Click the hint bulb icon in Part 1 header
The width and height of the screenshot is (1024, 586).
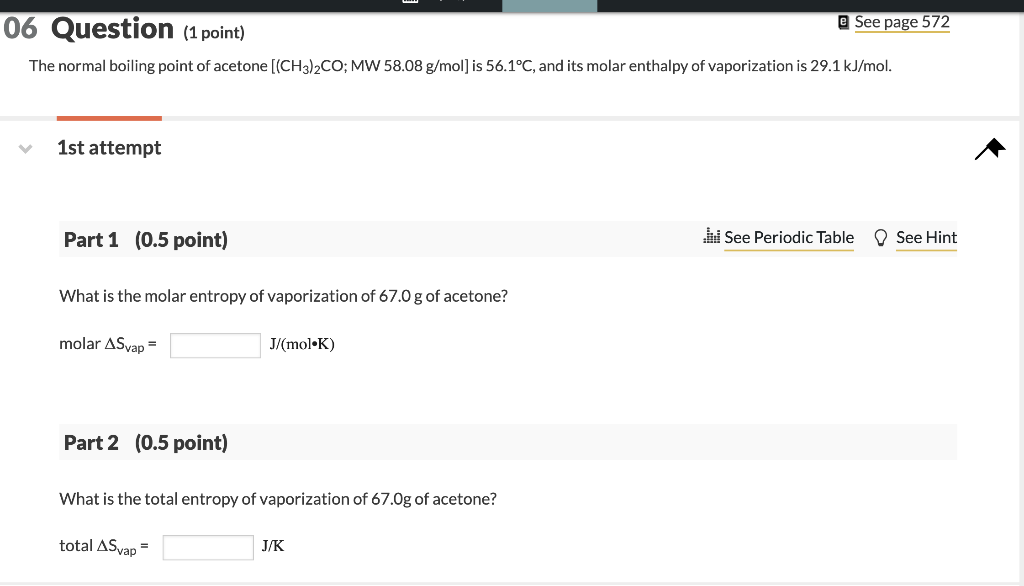880,237
